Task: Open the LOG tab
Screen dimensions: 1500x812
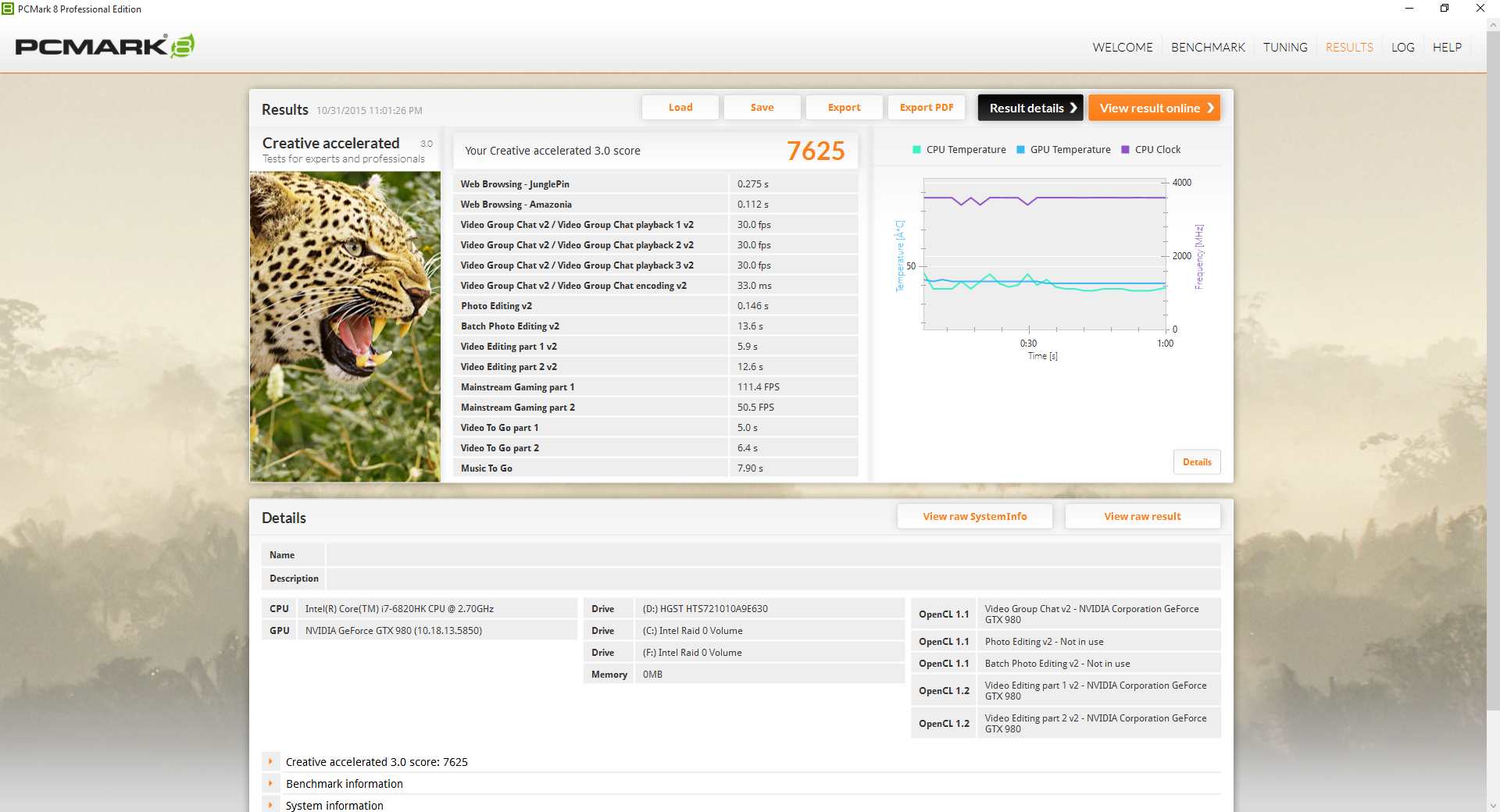Action: [x=1402, y=48]
